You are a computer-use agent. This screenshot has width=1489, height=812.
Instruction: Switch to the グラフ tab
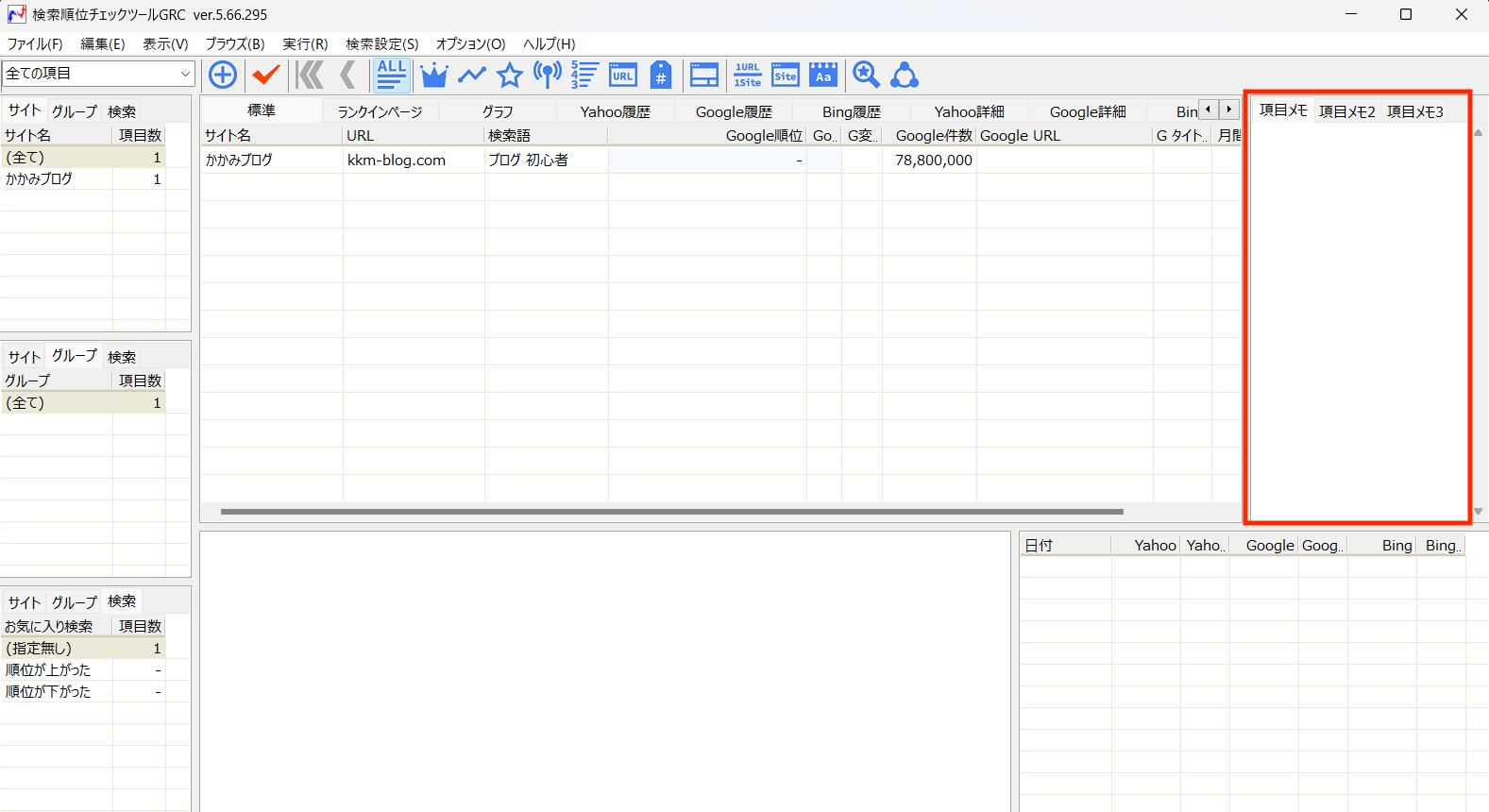498,111
